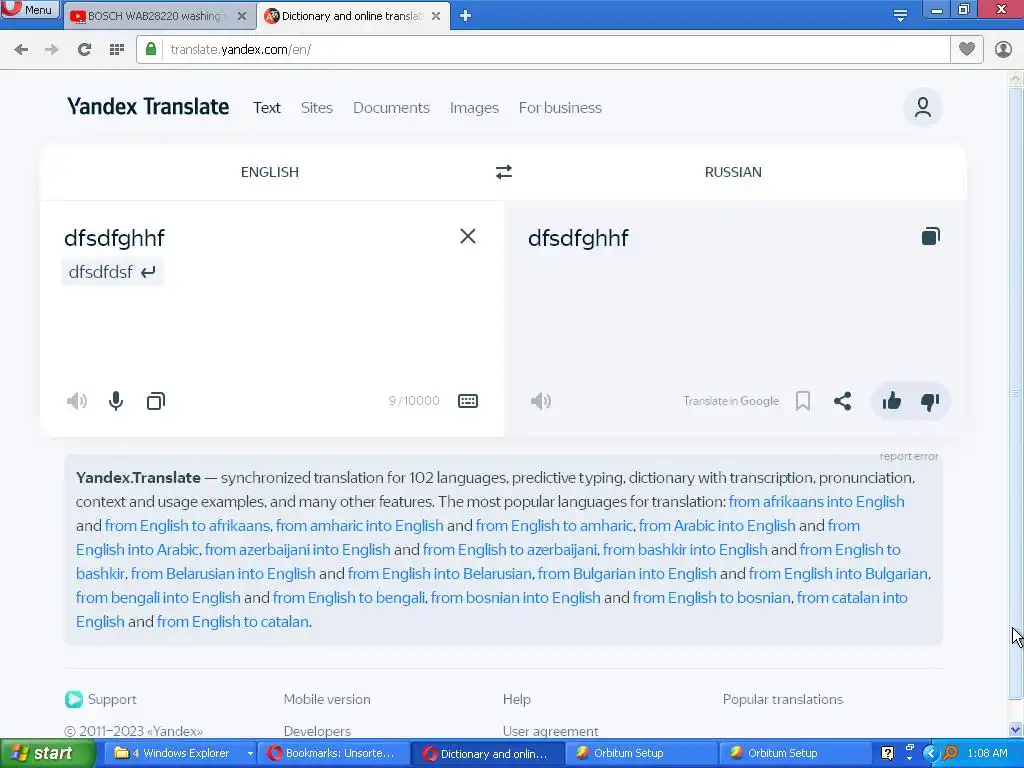This screenshot has width=1024, height=768.
Task: View site security padlock icon
Action: point(151,49)
